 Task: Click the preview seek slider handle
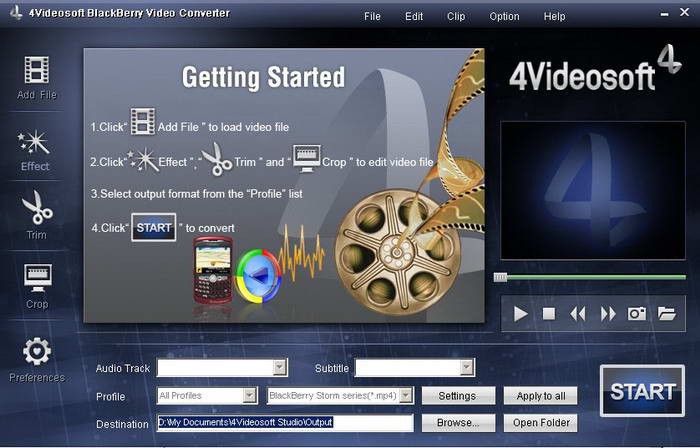click(500, 278)
